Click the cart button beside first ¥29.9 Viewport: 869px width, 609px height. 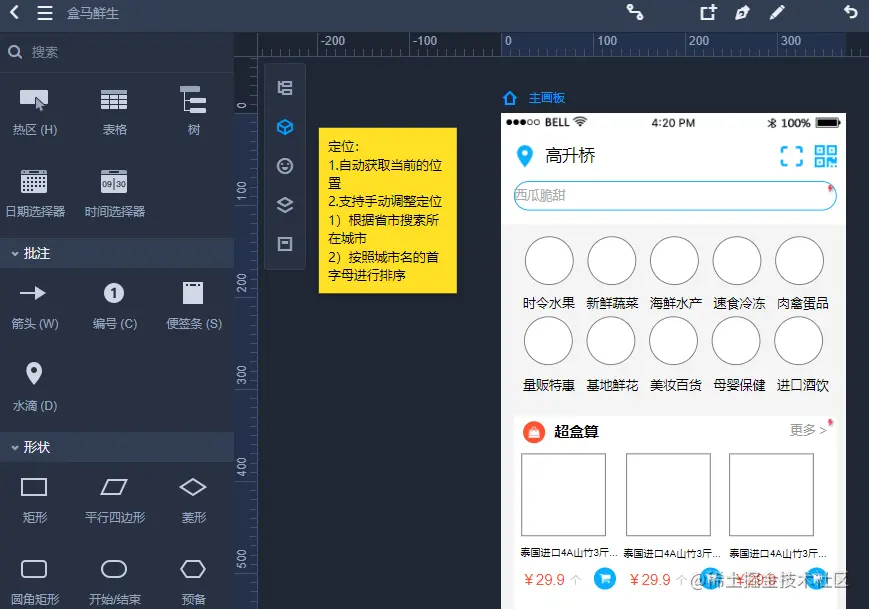pyautogui.click(x=605, y=579)
